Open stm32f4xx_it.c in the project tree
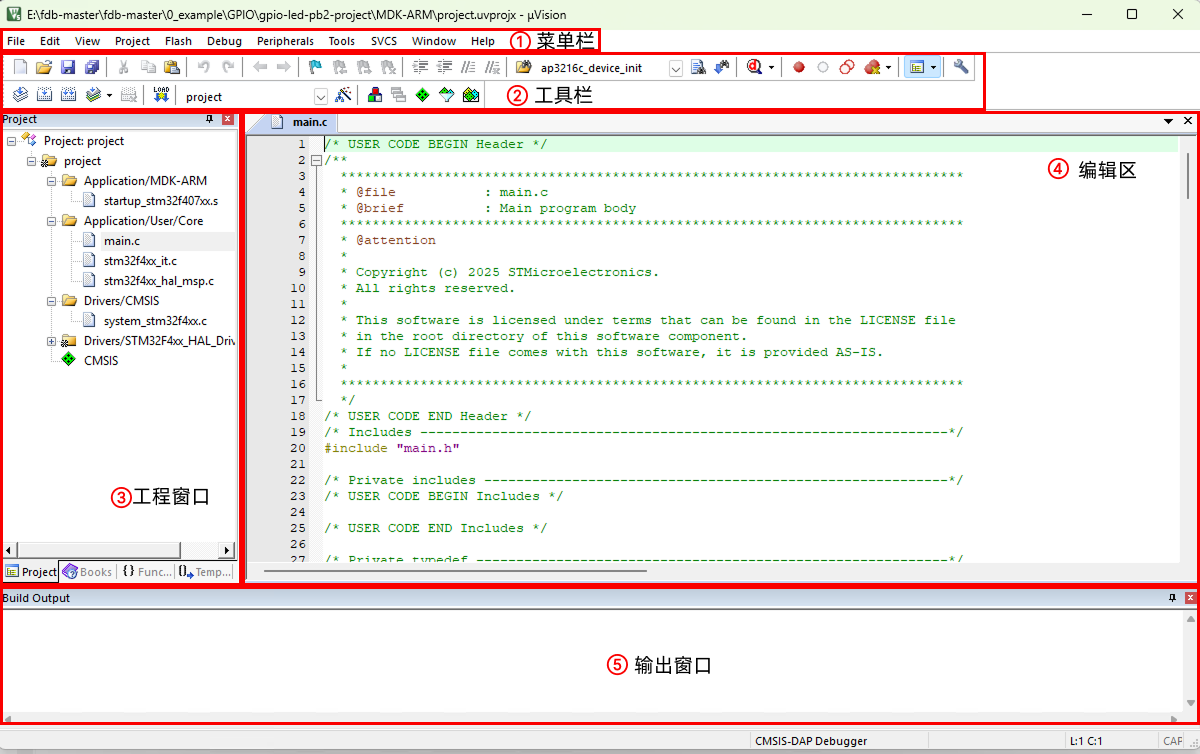1200x754 pixels. point(140,261)
